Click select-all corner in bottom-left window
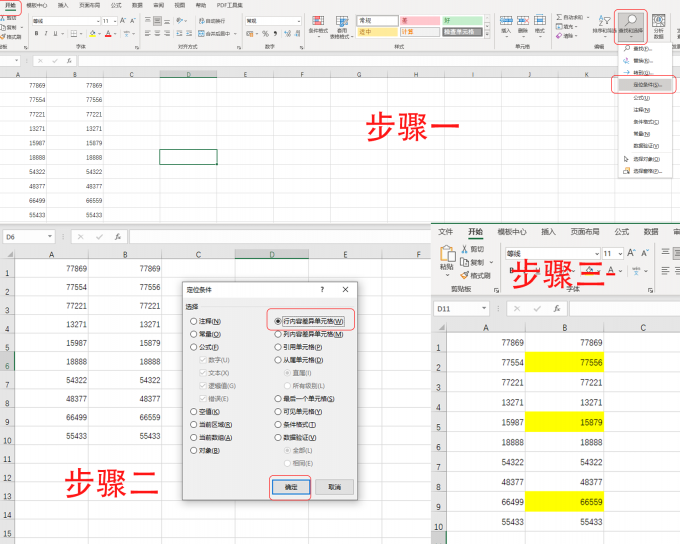 (8, 255)
